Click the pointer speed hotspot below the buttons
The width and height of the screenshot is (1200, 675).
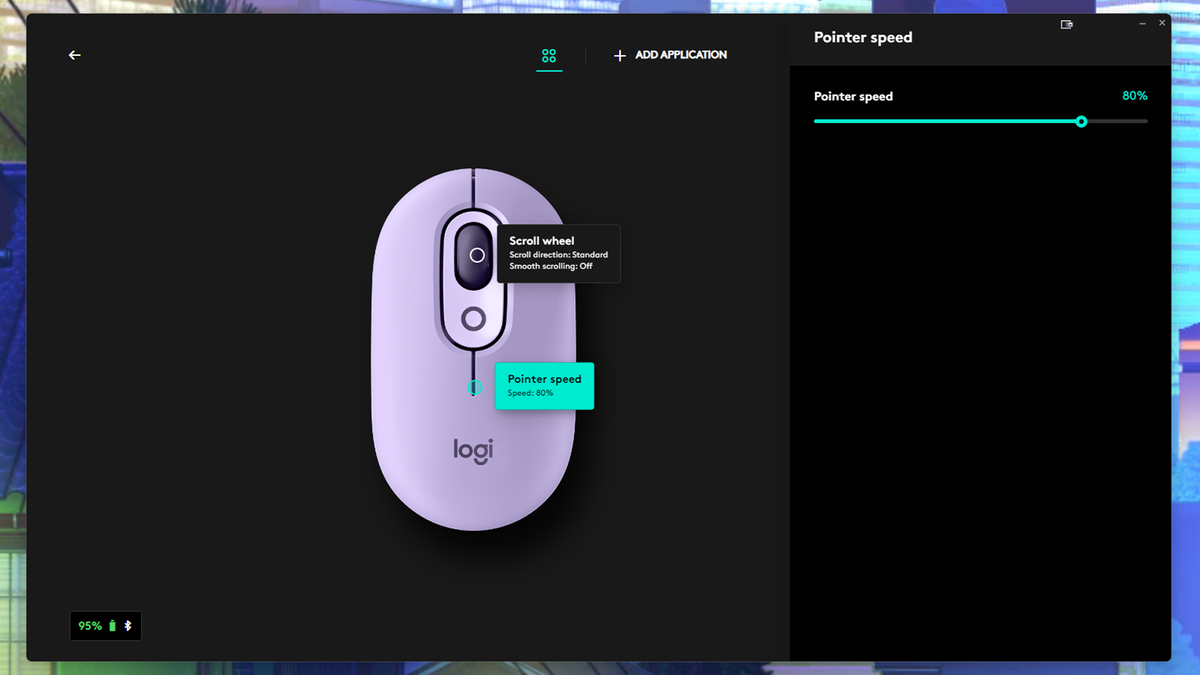point(474,385)
